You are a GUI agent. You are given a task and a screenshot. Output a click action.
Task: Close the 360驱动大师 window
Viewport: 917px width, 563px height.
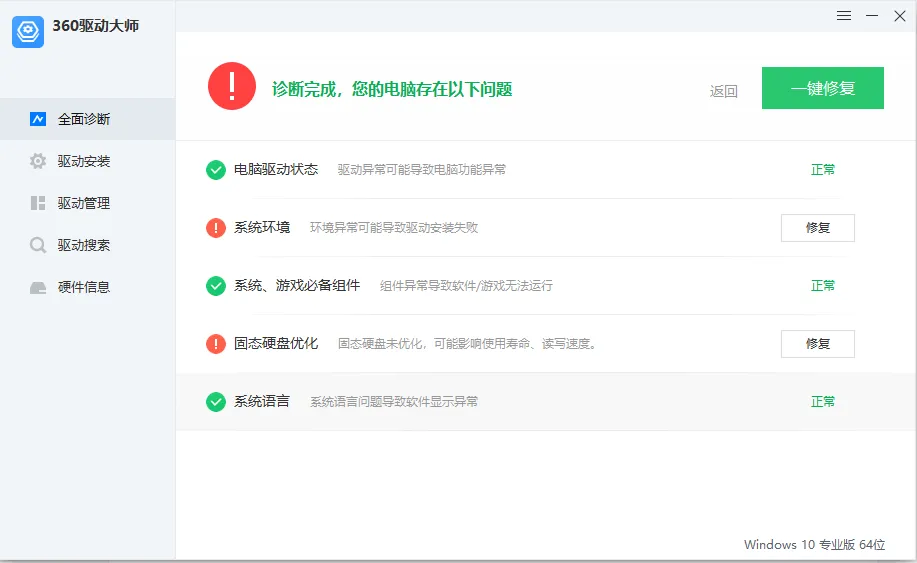pos(899,16)
